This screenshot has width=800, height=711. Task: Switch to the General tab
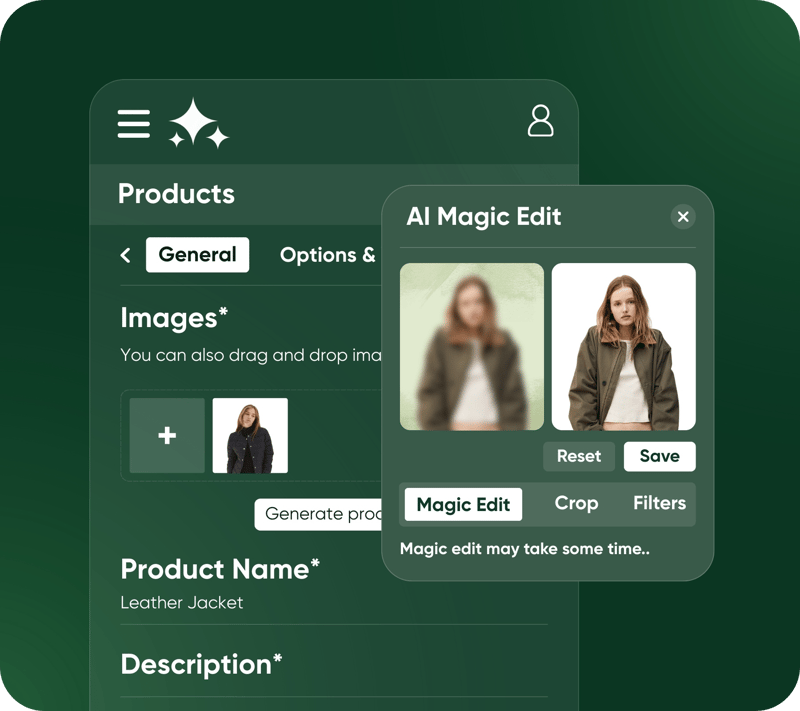(197, 255)
